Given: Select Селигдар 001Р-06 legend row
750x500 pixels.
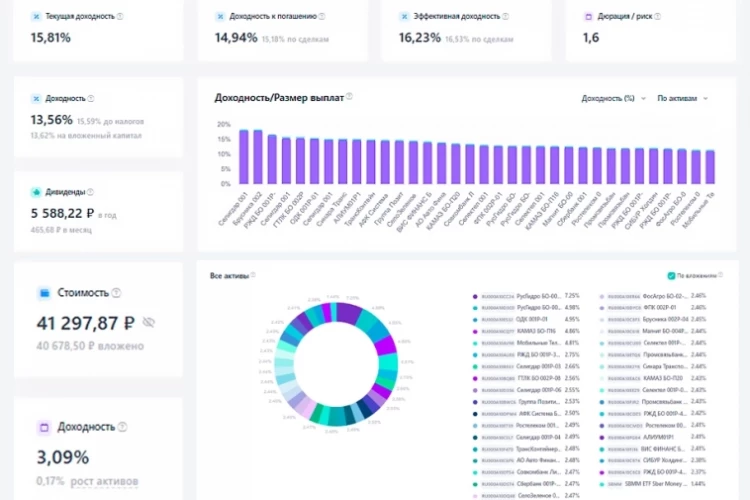Looking at the screenshot, I should 526,390.
